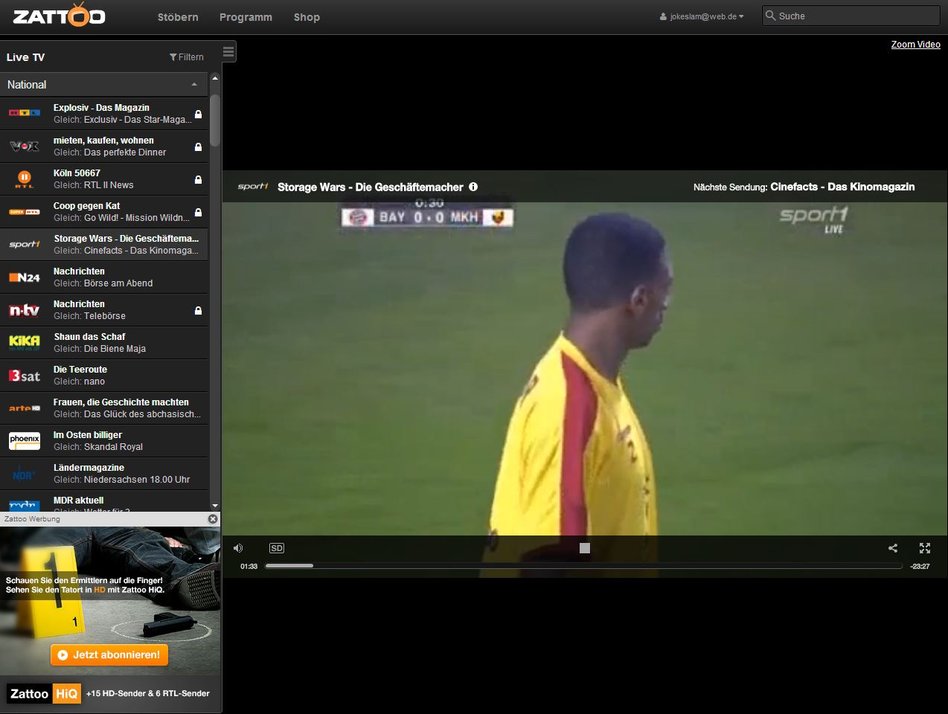Click 'Gleich: Börse am Abend' text
The height and width of the screenshot is (714, 948).
(x=103, y=283)
